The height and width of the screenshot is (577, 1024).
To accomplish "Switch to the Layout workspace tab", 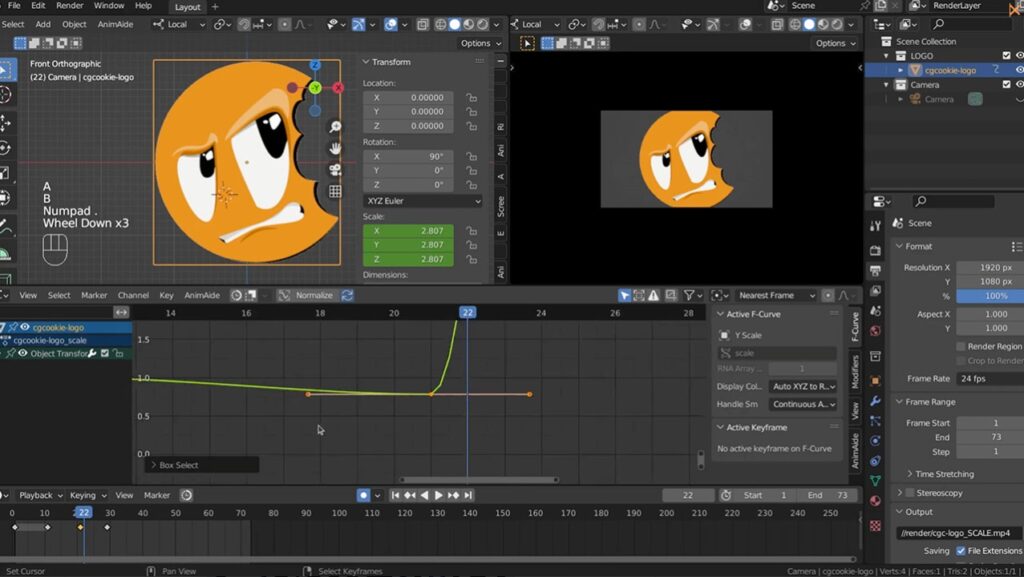I will point(187,7).
